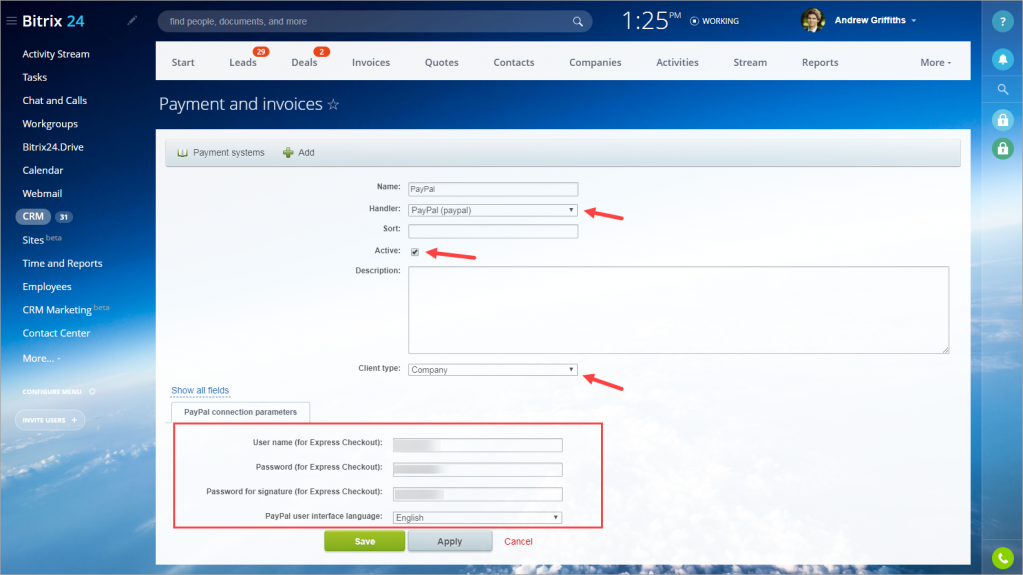
Task: Open the Stream tab
Action: pos(750,63)
